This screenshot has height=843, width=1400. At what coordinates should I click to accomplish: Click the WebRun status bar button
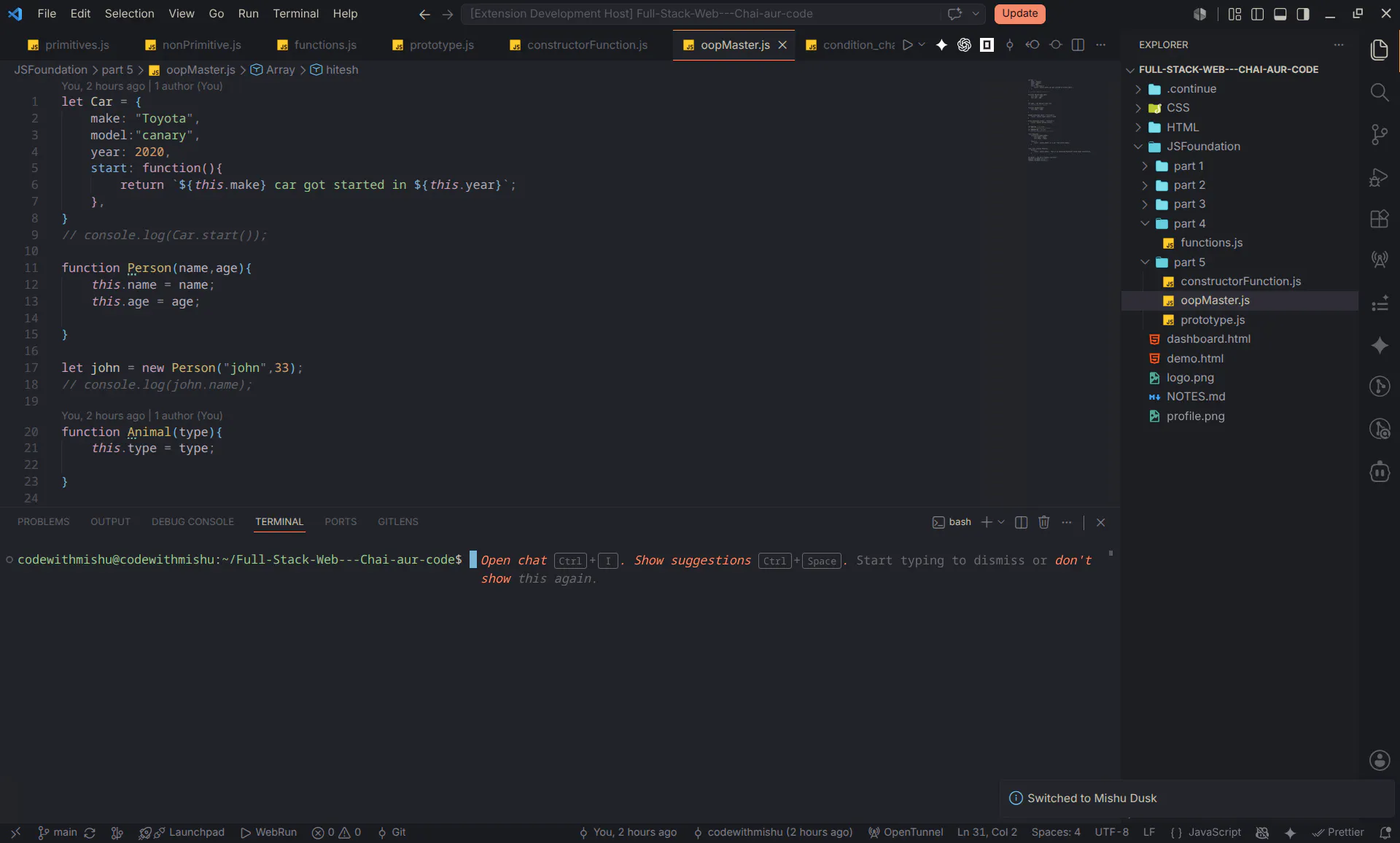pyautogui.click(x=268, y=833)
